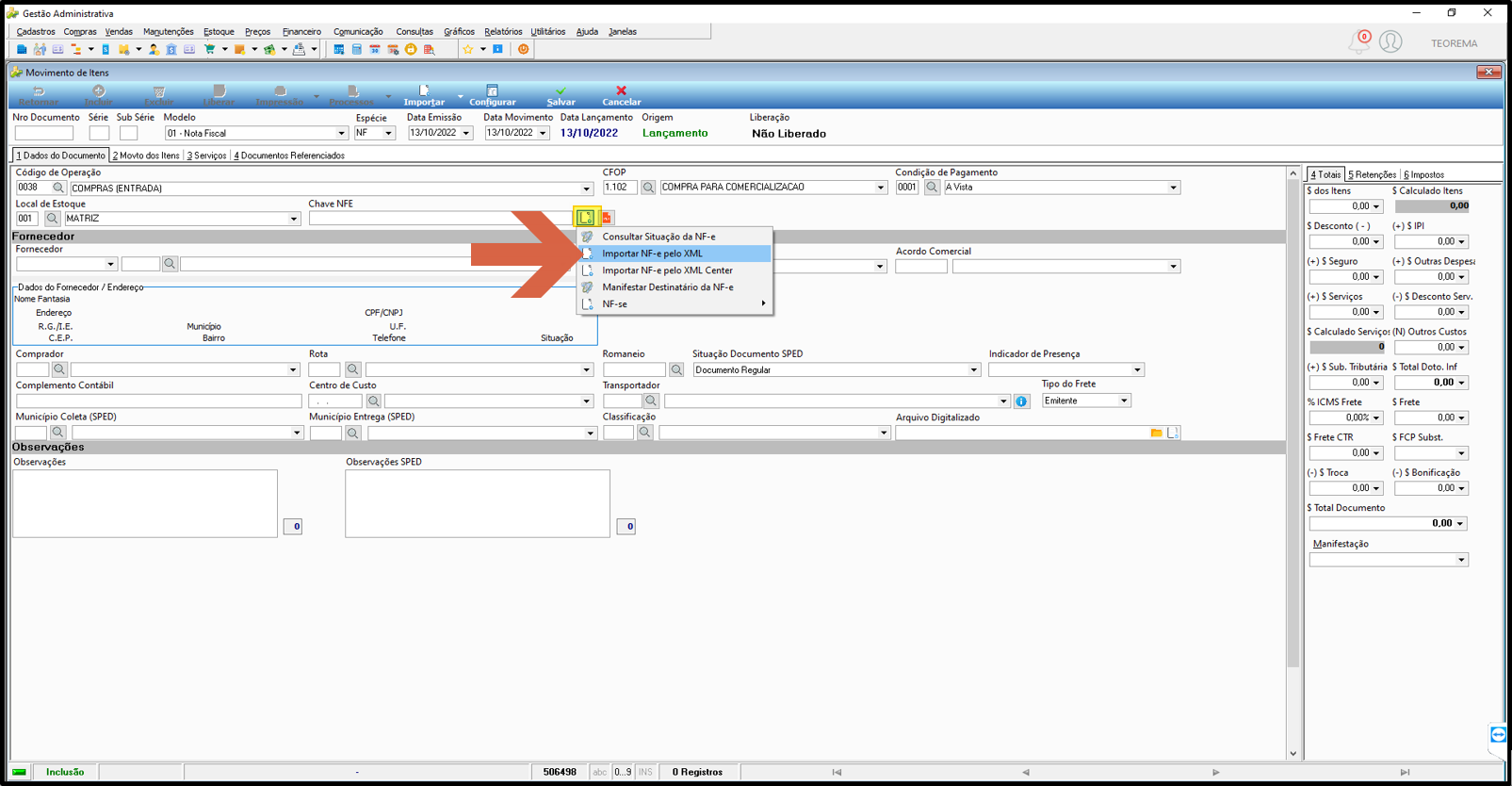Screen dimensions: 1512x786
Task: Search suppliers with the Fornecedor magnifier
Action: tap(170, 264)
